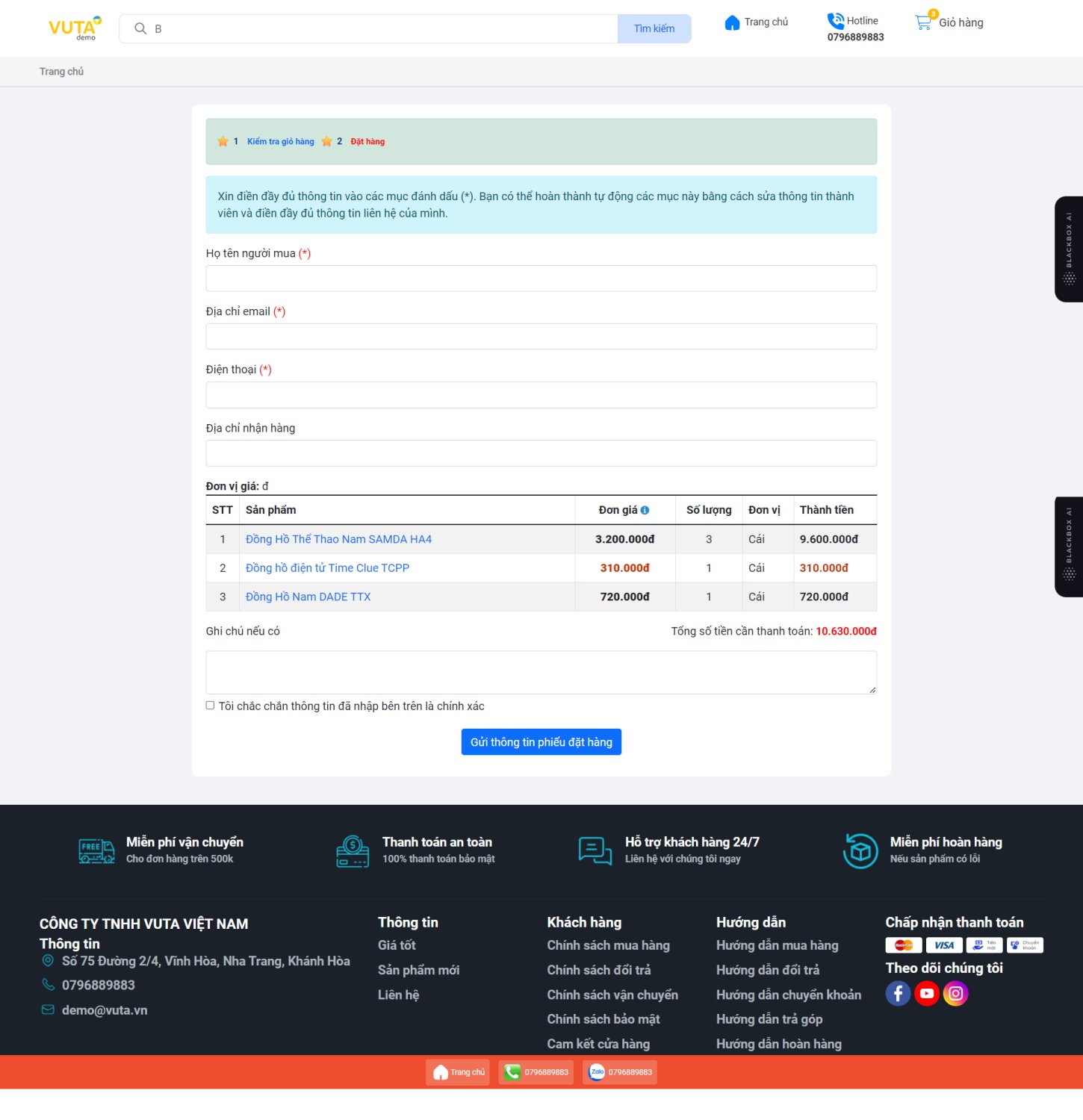Open Chính sách bảo mật footer link
1083x1120 pixels.
(603, 1019)
